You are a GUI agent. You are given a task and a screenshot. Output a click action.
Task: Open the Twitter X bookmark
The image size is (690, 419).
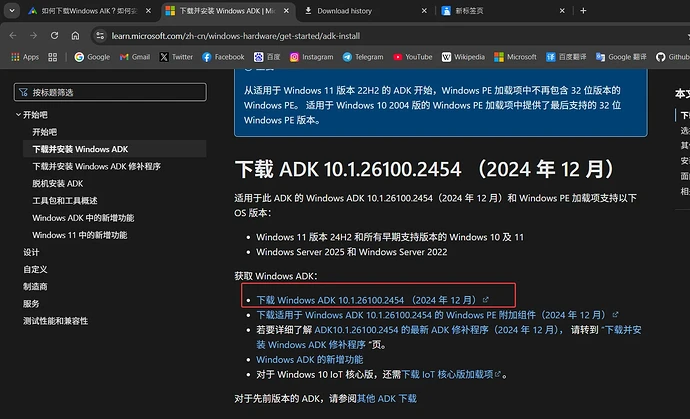point(175,57)
